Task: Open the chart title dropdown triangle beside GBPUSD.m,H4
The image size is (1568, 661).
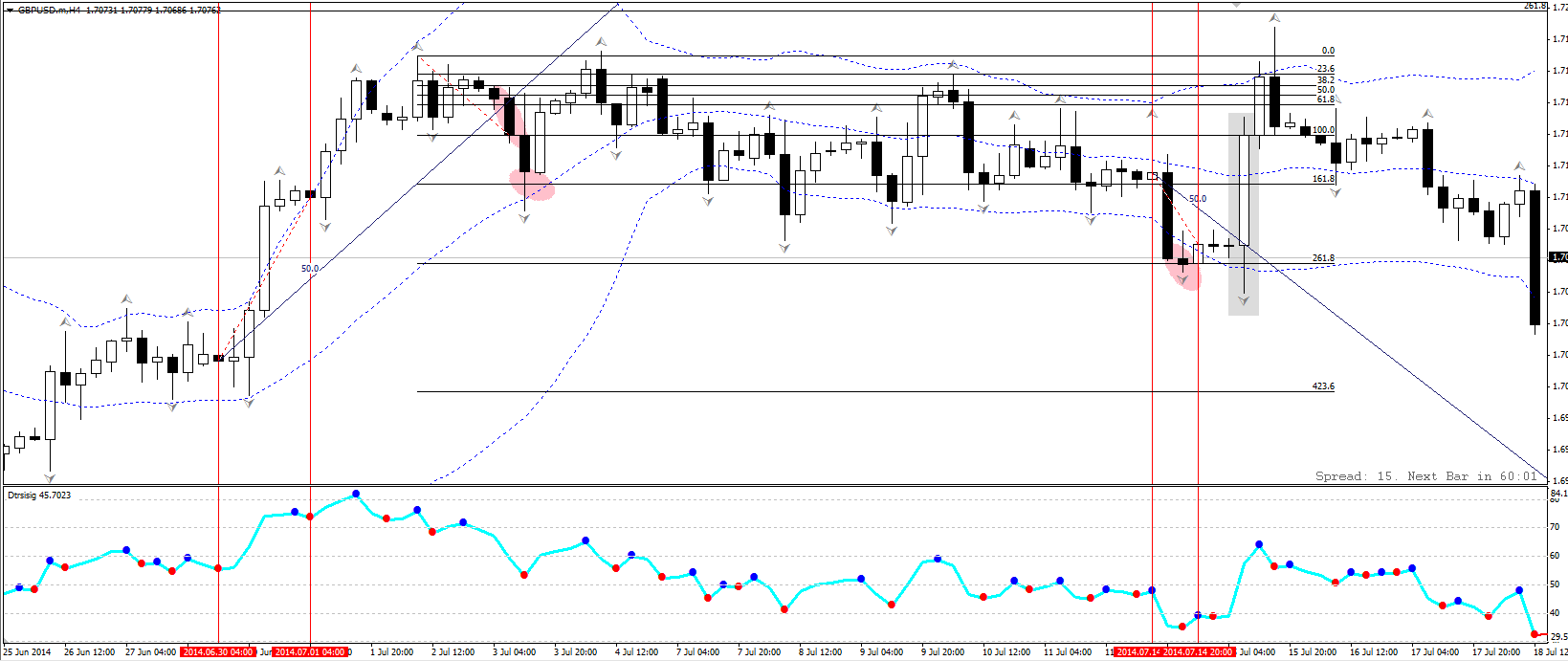Action: tap(10, 10)
